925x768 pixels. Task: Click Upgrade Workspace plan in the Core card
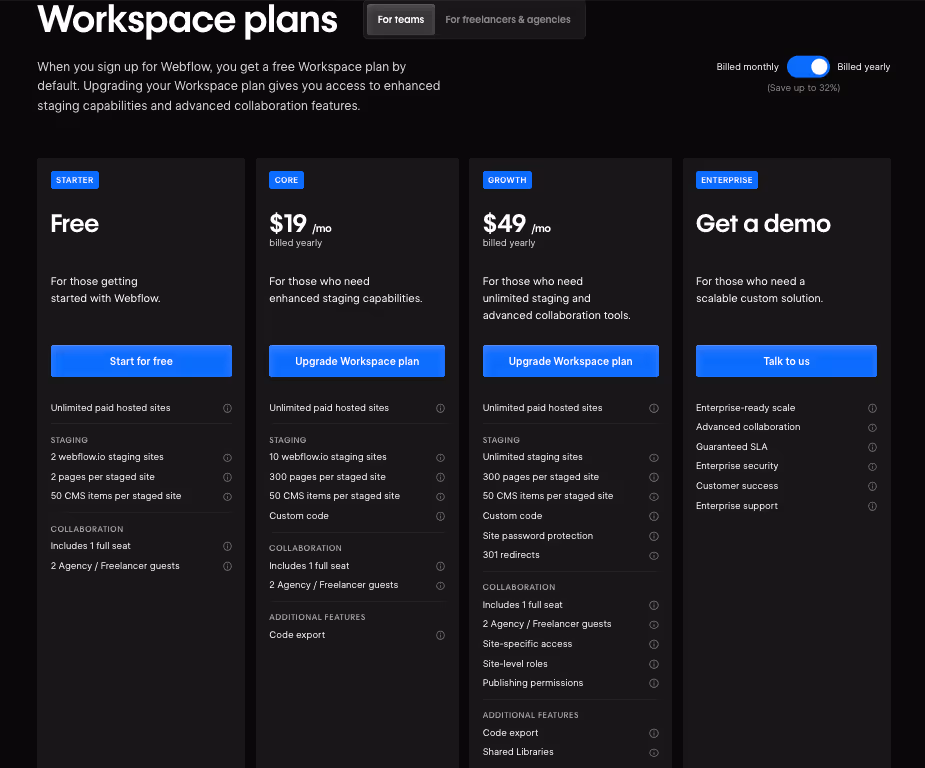[x=357, y=361]
